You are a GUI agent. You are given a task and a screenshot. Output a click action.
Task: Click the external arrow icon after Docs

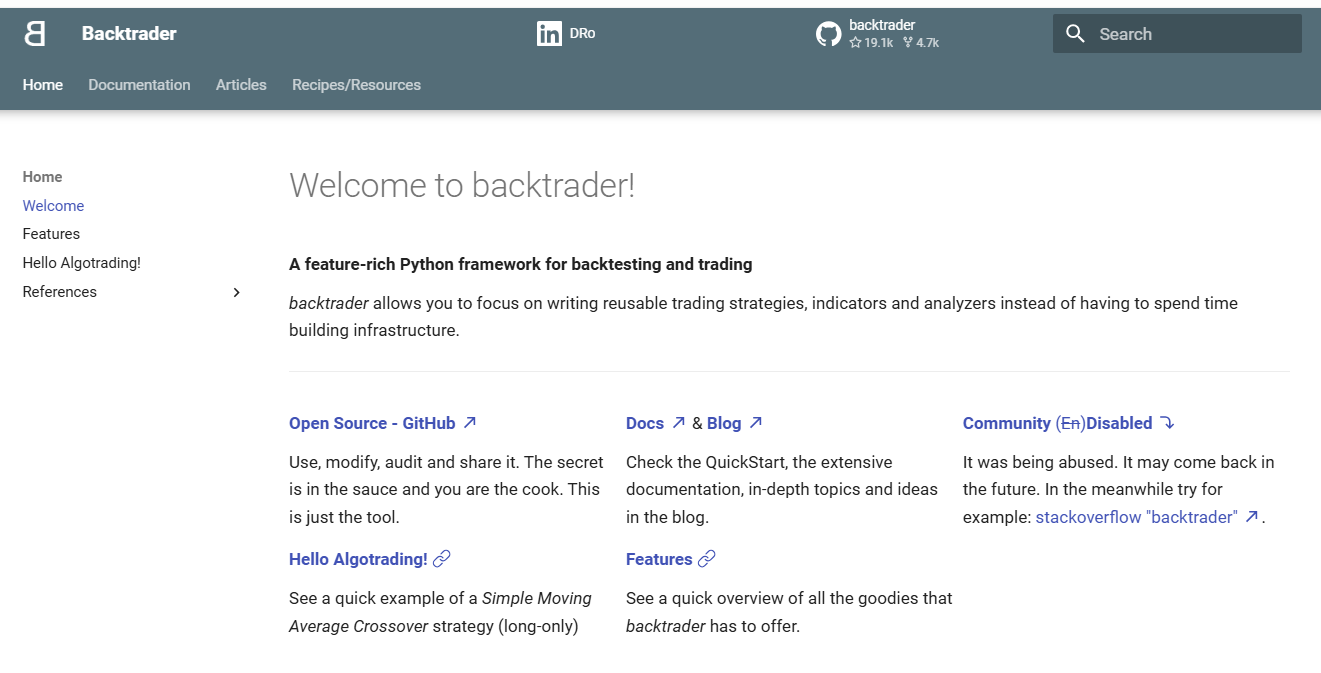click(678, 422)
